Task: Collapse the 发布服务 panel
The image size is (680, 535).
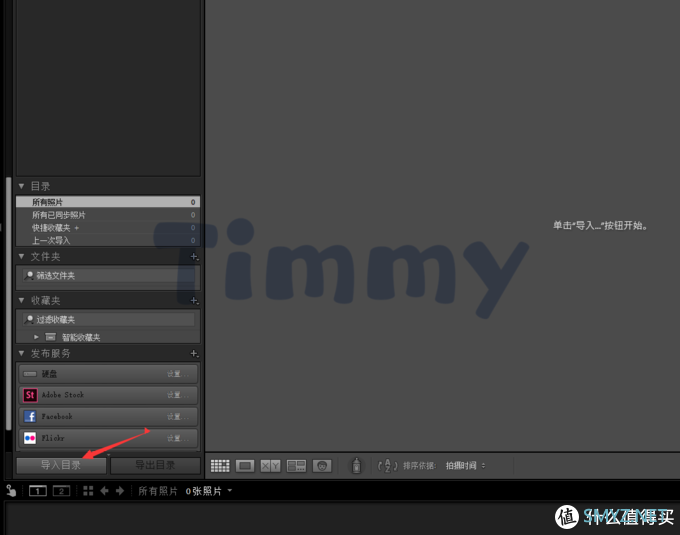Action: point(21,353)
